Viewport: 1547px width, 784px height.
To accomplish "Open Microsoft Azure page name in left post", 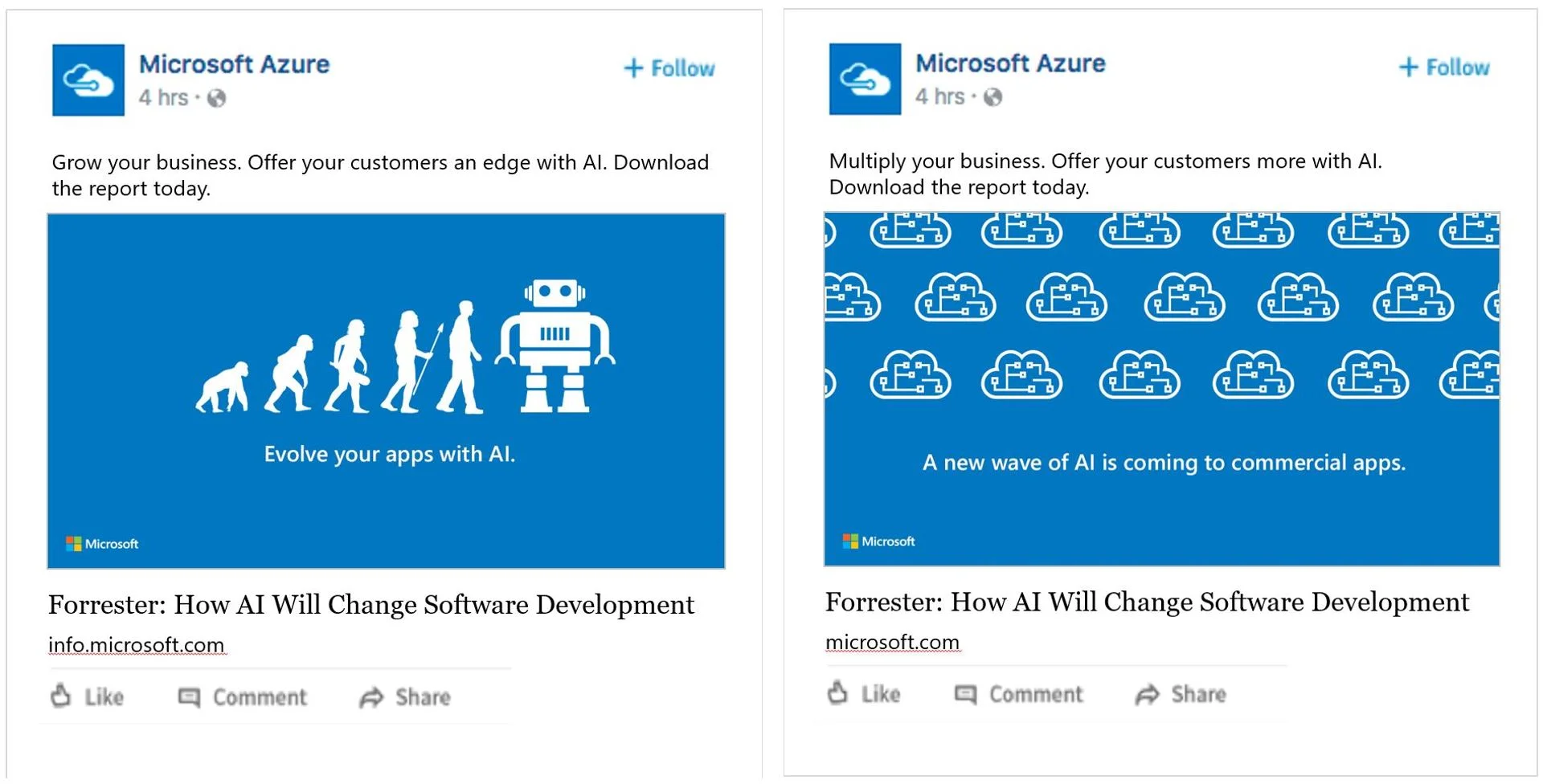I will [235, 64].
